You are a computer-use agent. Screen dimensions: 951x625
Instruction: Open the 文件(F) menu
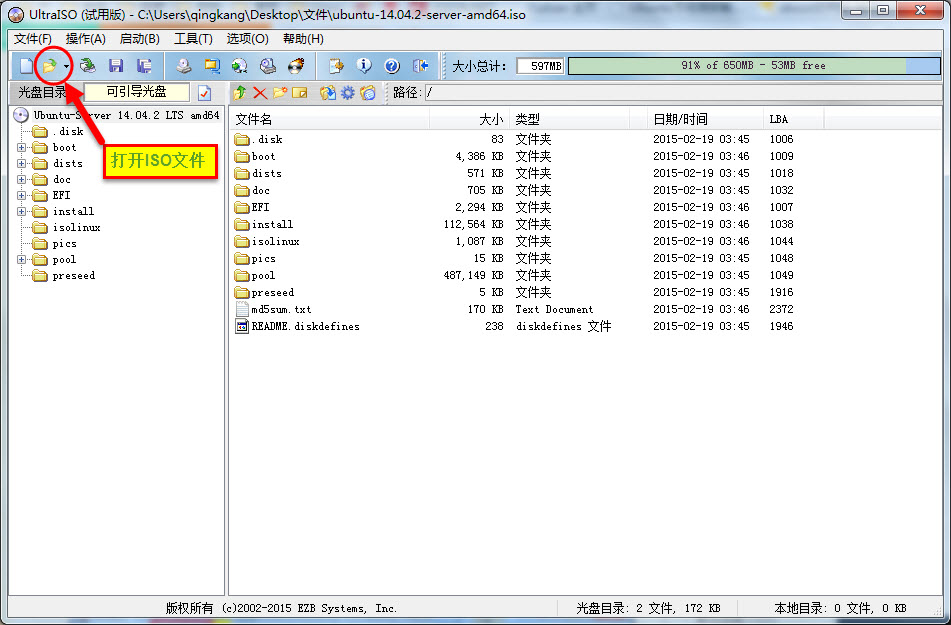pyautogui.click(x=33, y=39)
